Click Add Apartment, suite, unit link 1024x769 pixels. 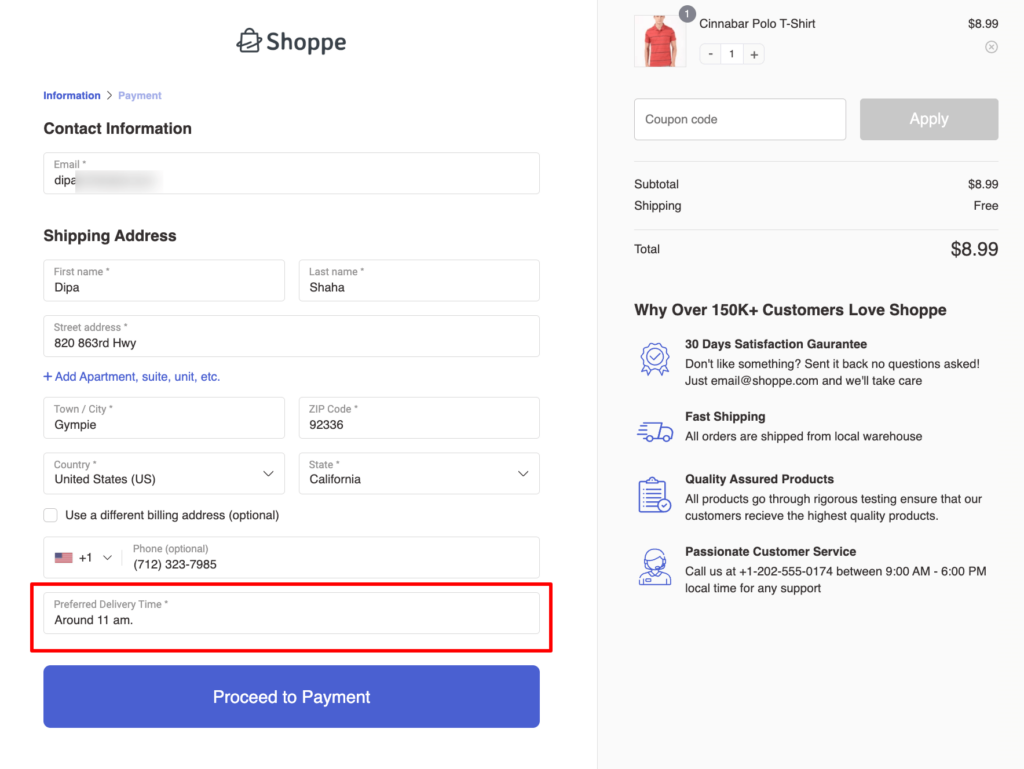[x=132, y=377]
